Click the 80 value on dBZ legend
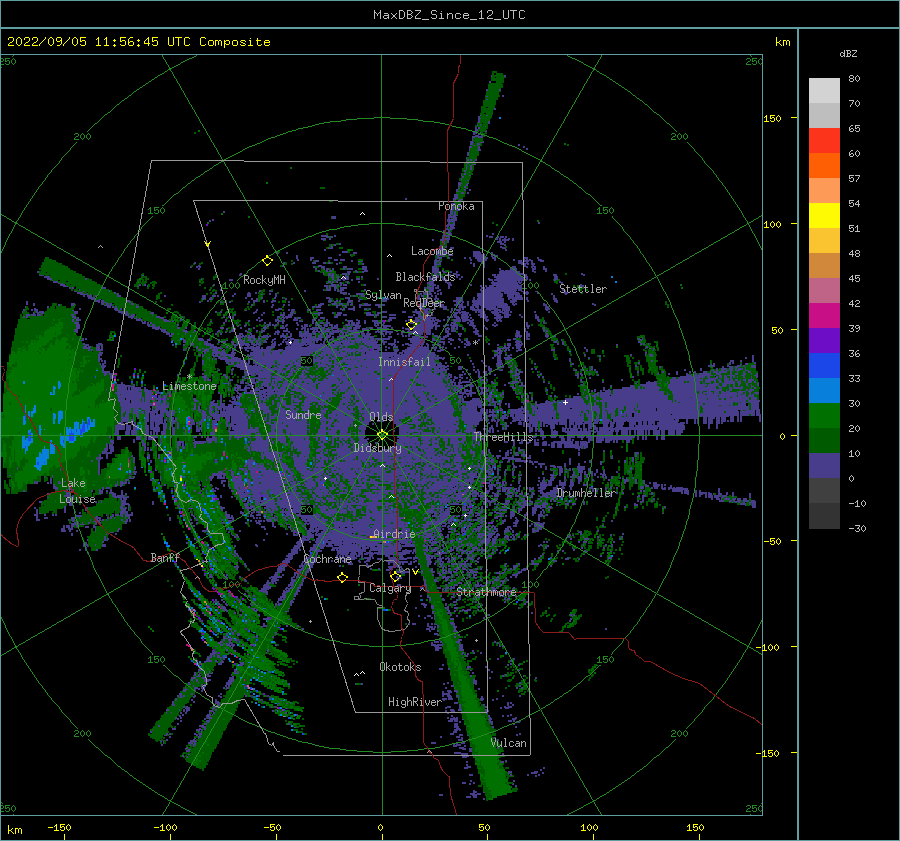Screen dimensions: 900x841 point(854,79)
